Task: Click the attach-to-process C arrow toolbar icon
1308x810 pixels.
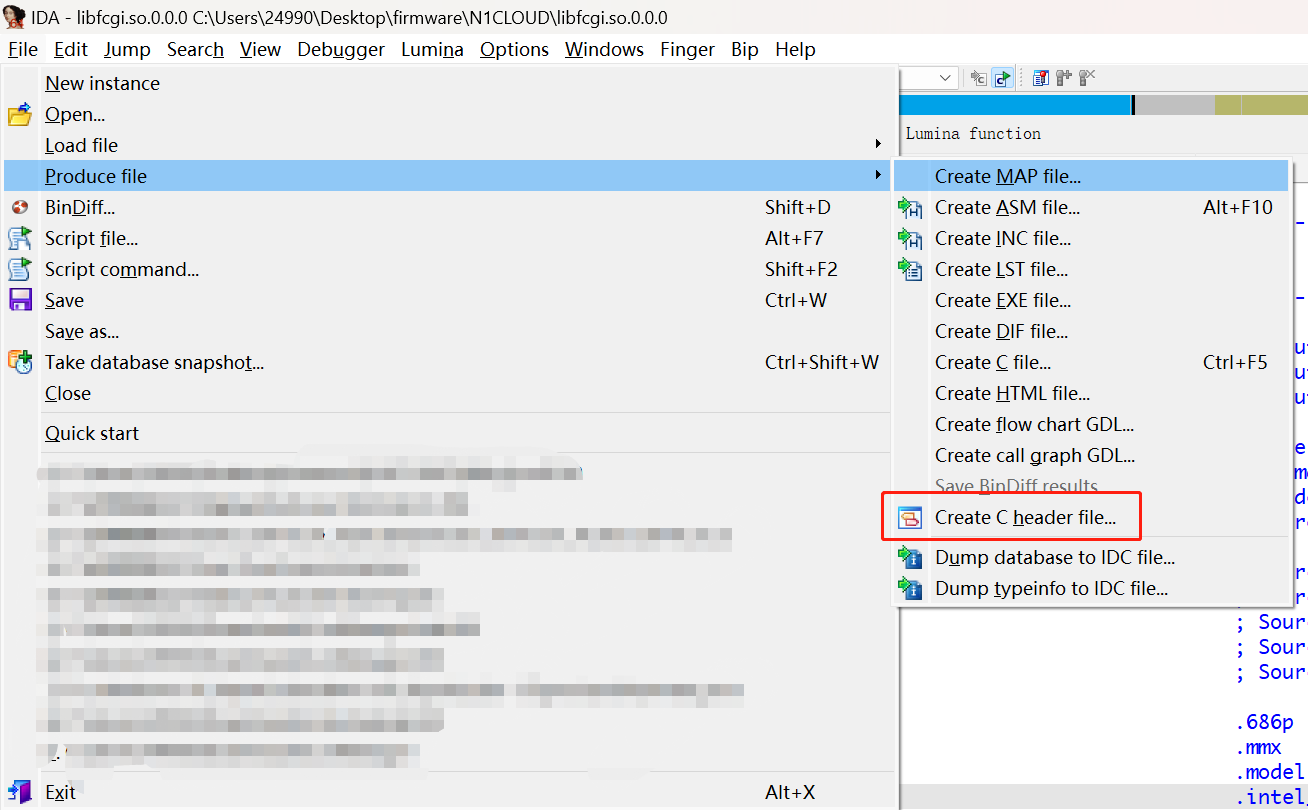Action: coord(978,78)
